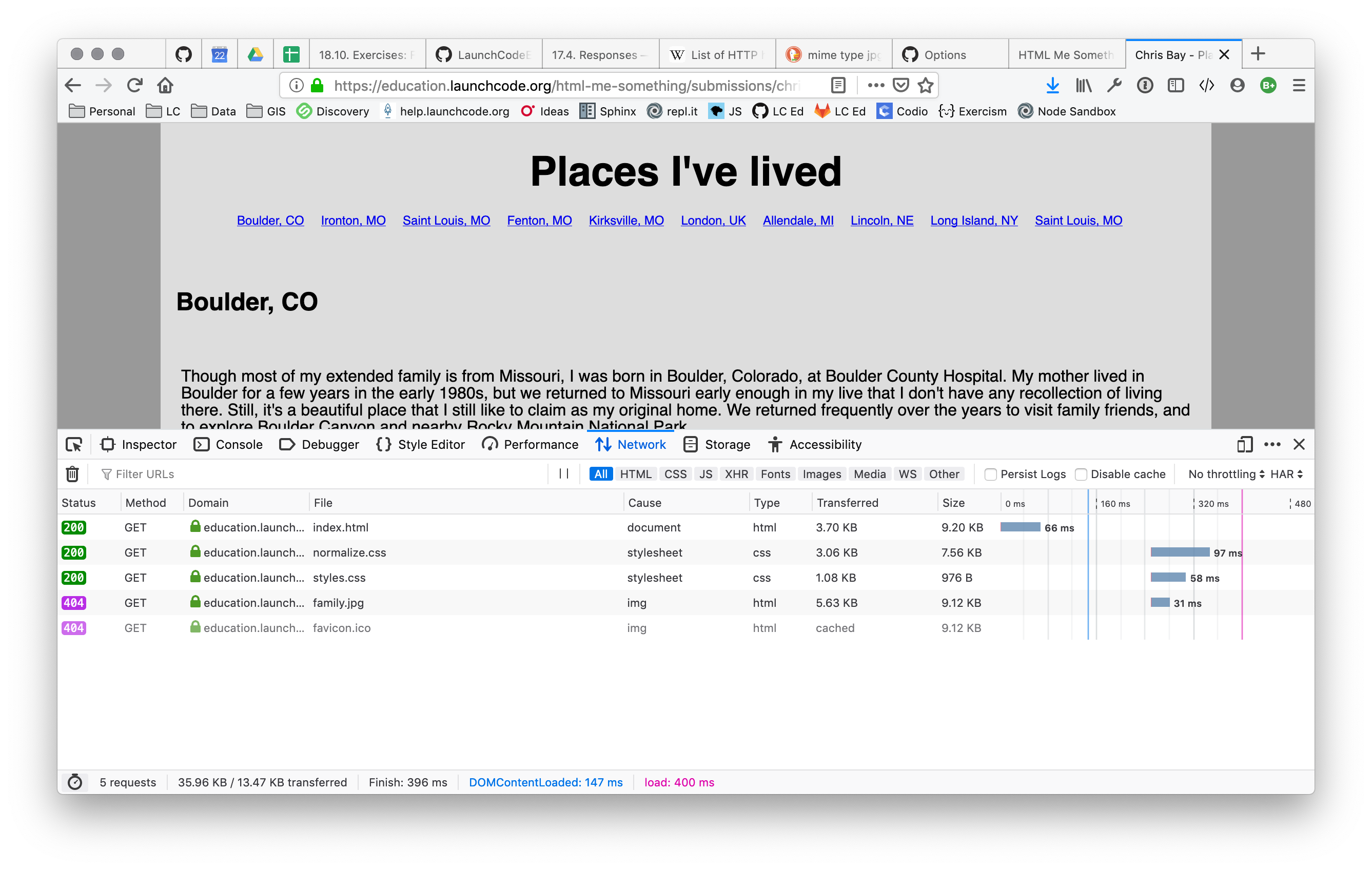Click the Filter URLs input field
1372x870 pixels.
point(319,474)
